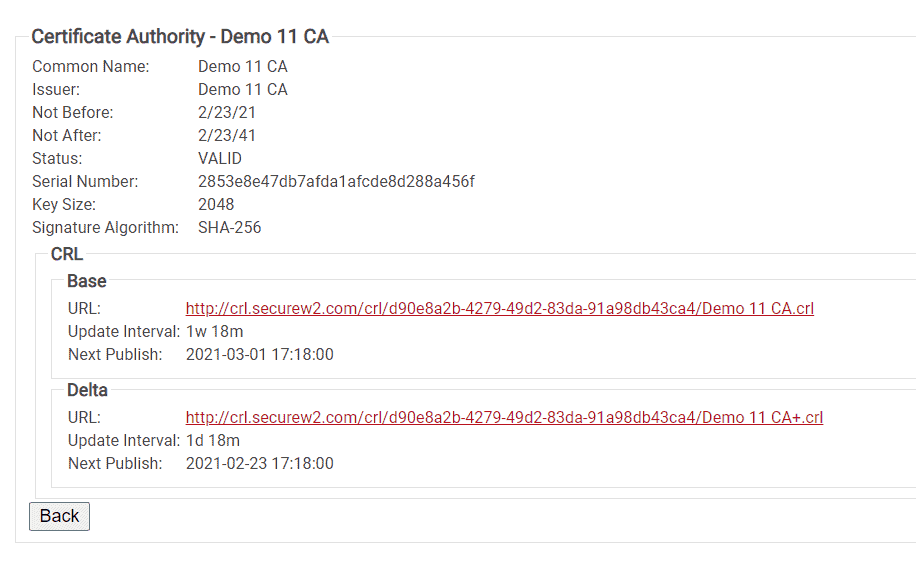The image size is (916, 572).
Task: Click the Base section heading
Action: tap(86, 281)
